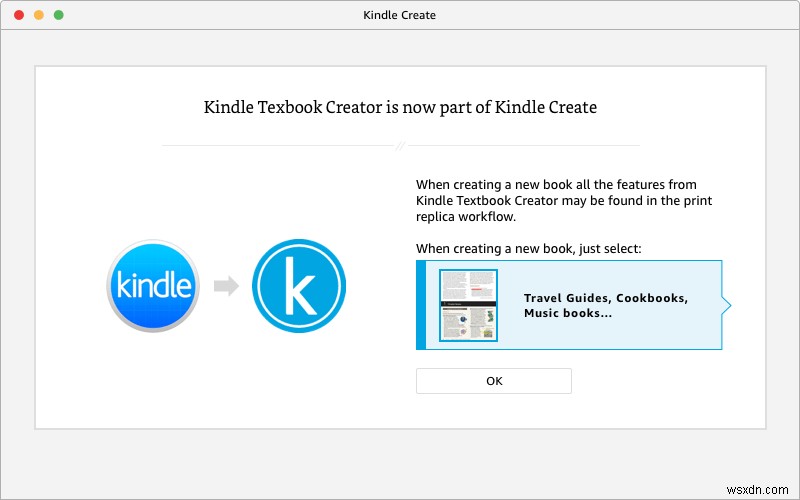Click the Kindle Create window title
The height and width of the screenshot is (500, 800).
click(399, 15)
